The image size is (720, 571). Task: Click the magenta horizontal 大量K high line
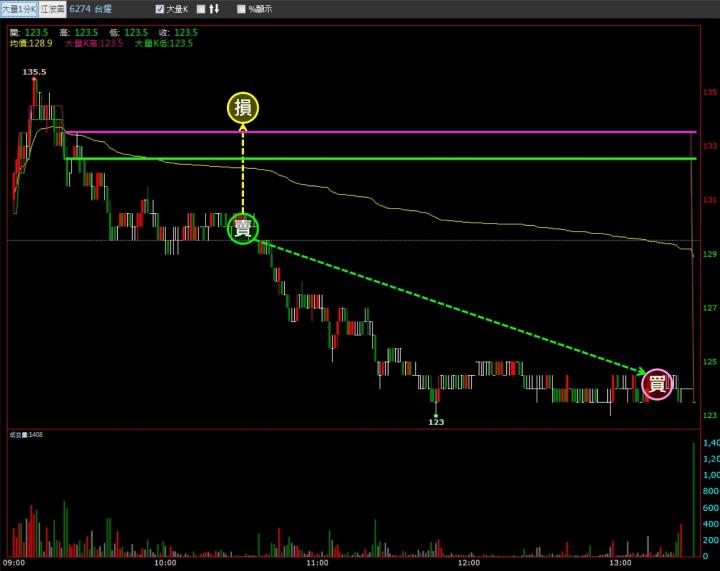pyautogui.click(x=381, y=132)
